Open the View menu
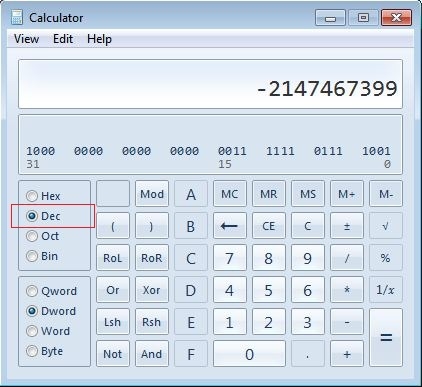This screenshot has height=387, width=422. 26,39
